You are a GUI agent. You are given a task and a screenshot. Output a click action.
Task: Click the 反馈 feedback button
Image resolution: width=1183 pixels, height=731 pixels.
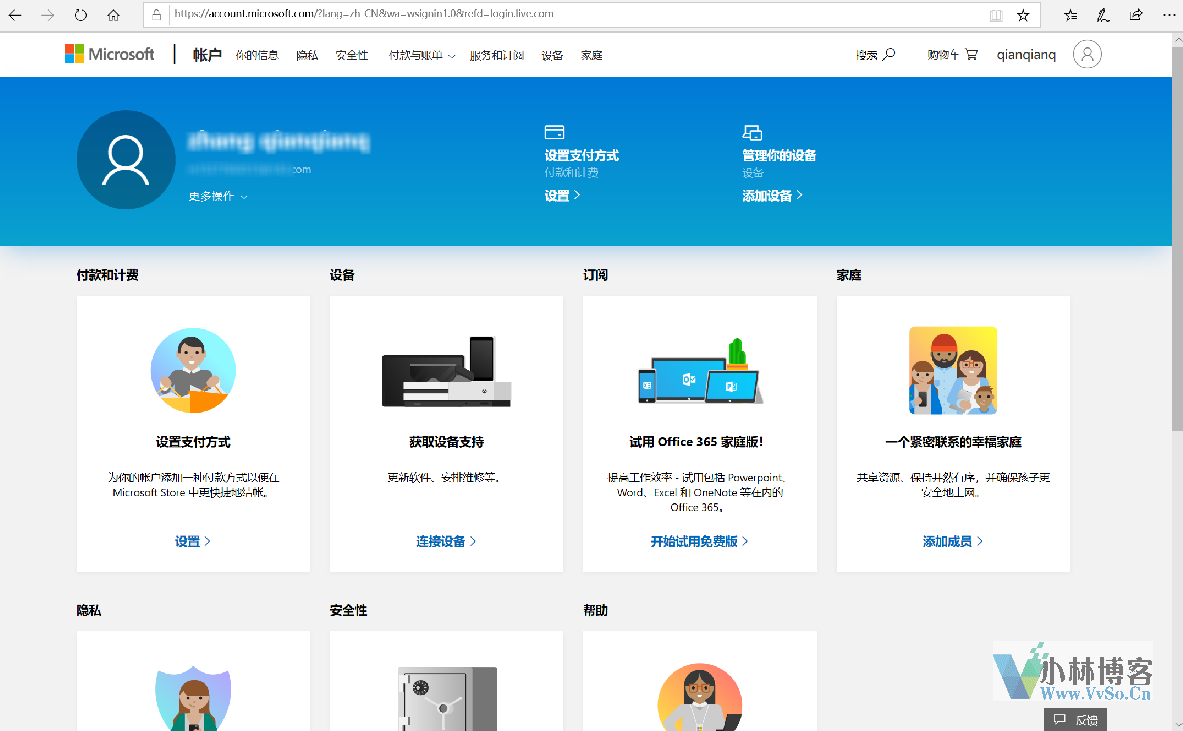pyautogui.click(x=1075, y=719)
